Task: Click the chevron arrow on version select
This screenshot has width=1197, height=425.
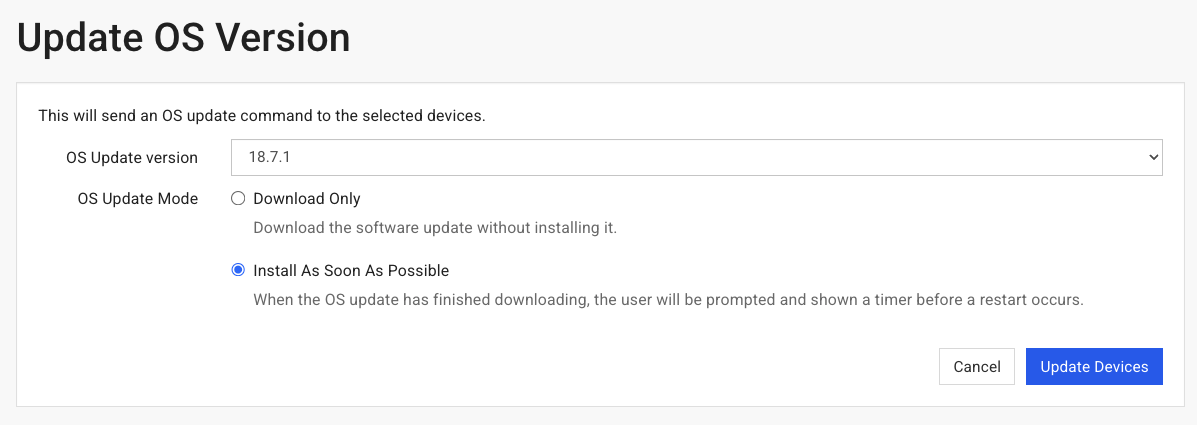Action: click(x=1153, y=157)
